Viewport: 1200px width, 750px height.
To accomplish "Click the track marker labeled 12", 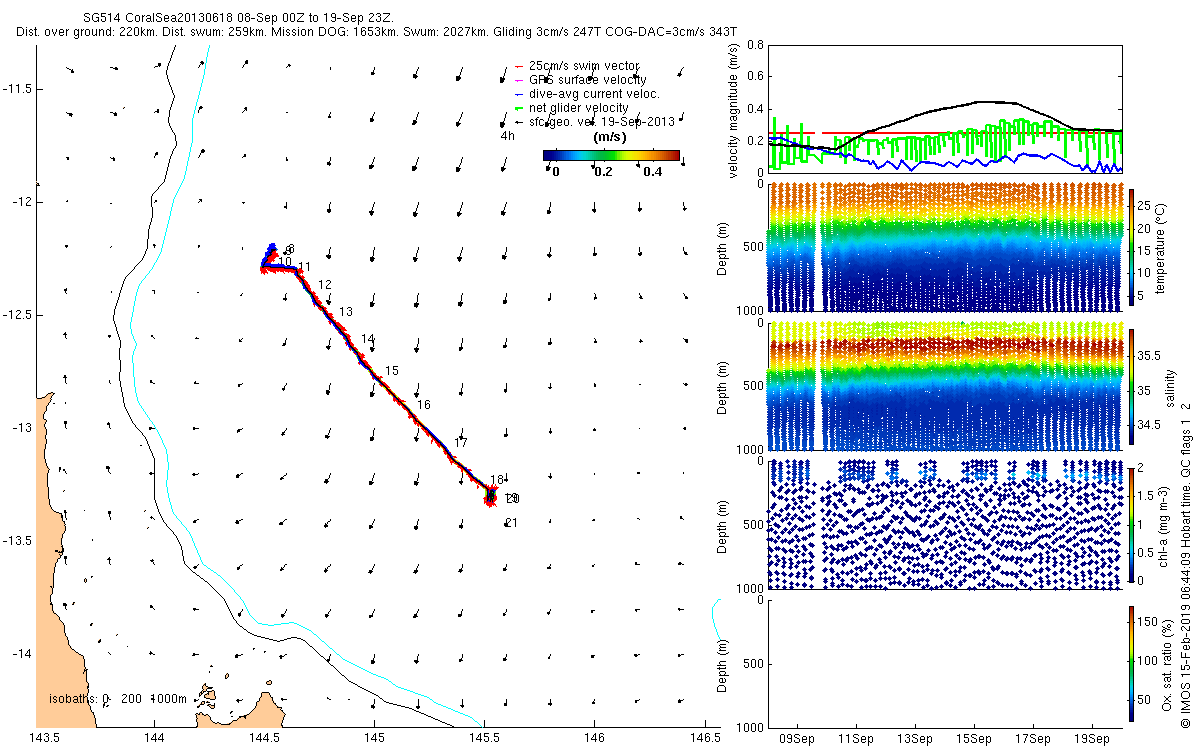I will pos(324,285).
